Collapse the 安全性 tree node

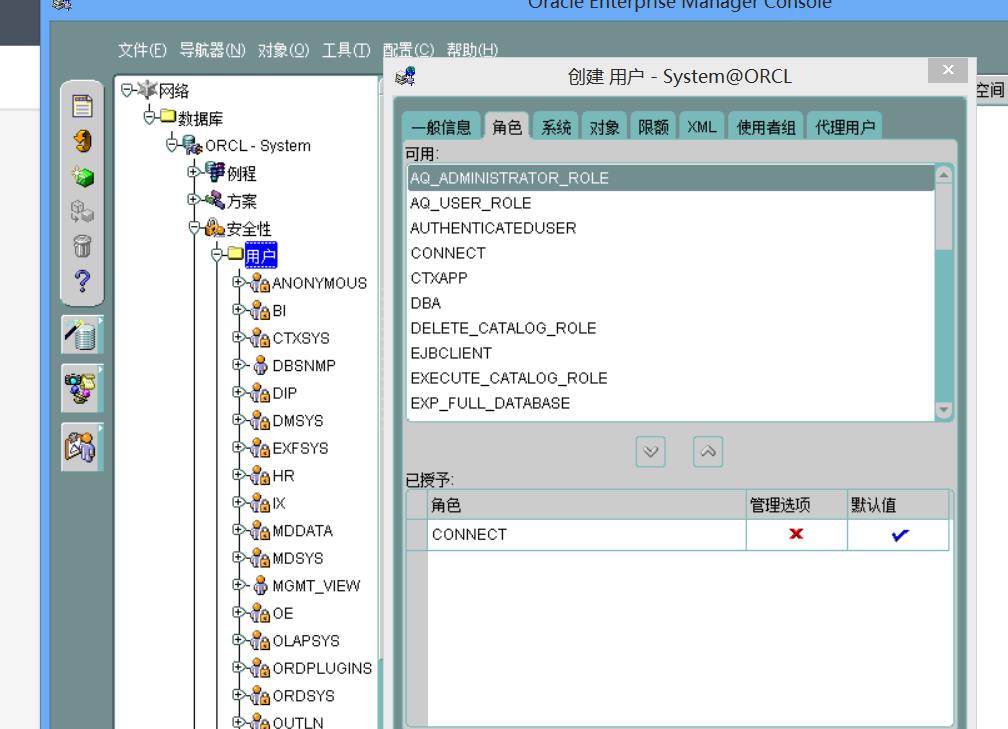pyautogui.click(x=195, y=228)
